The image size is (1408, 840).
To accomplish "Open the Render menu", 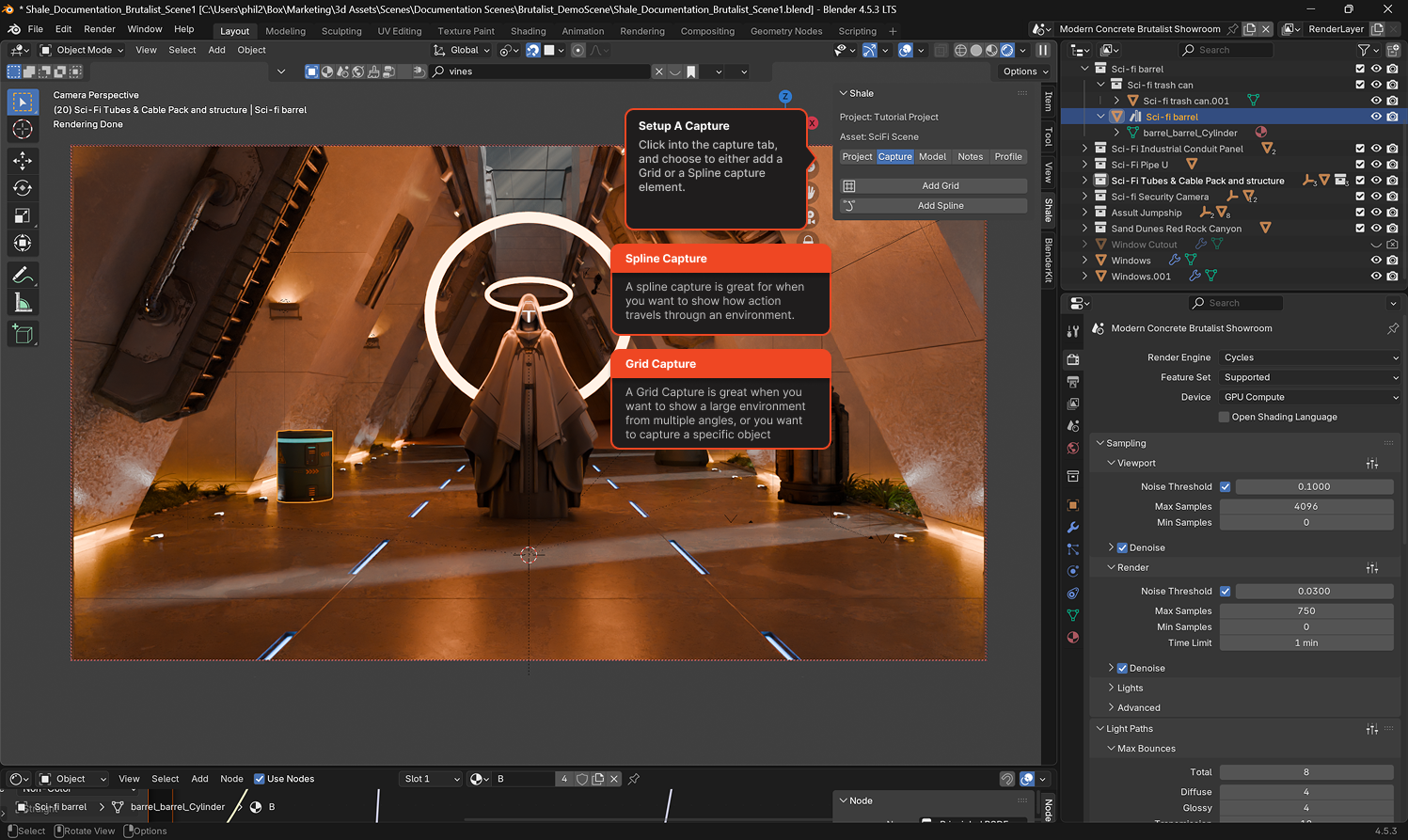I will [x=100, y=29].
